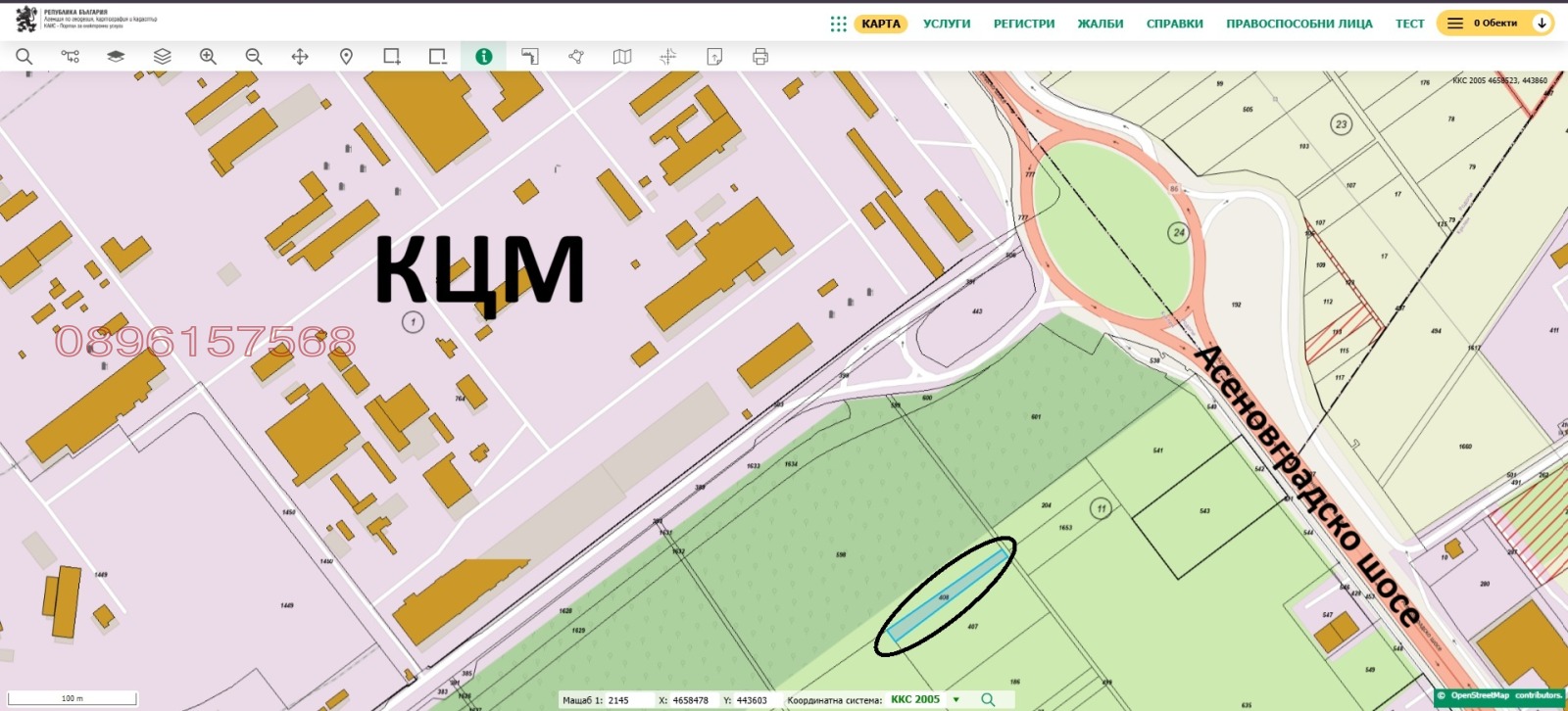The height and width of the screenshot is (711, 1568).
Task: Click parcel label 601
Action: [1036, 416]
